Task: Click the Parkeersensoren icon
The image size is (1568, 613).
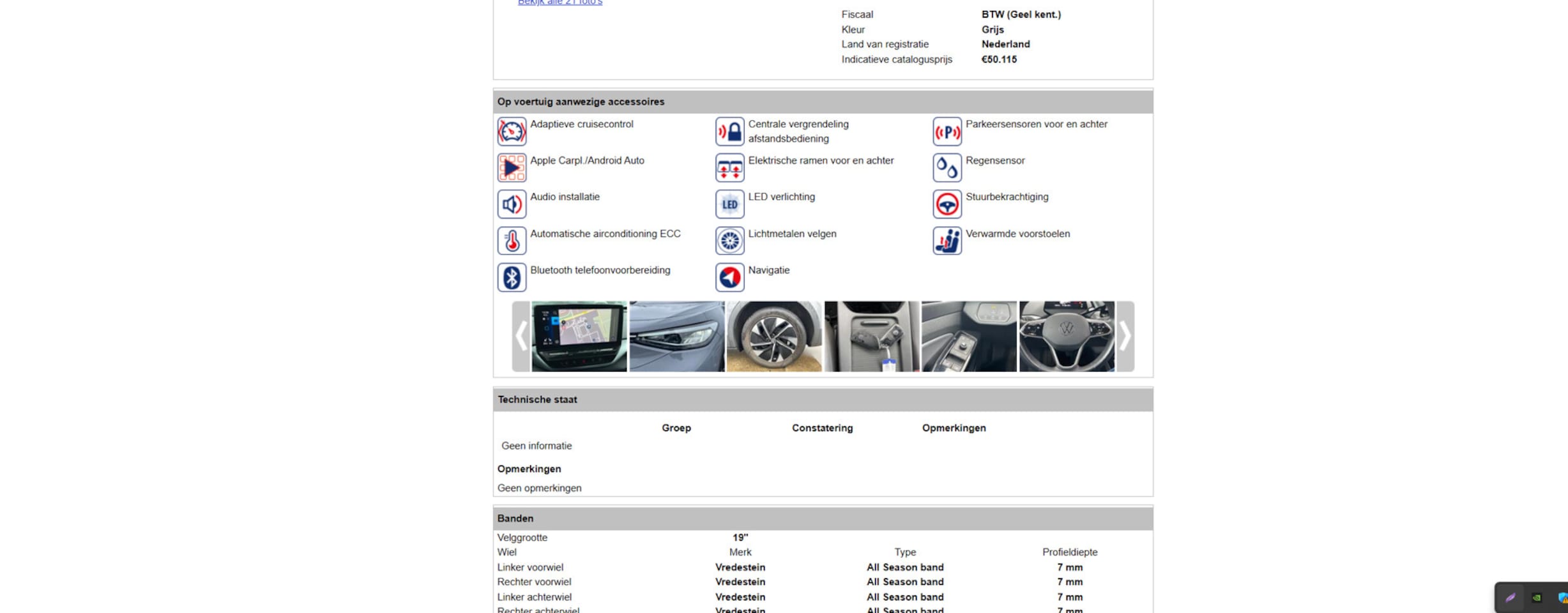Action: pyautogui.click(x=947, y=132)
